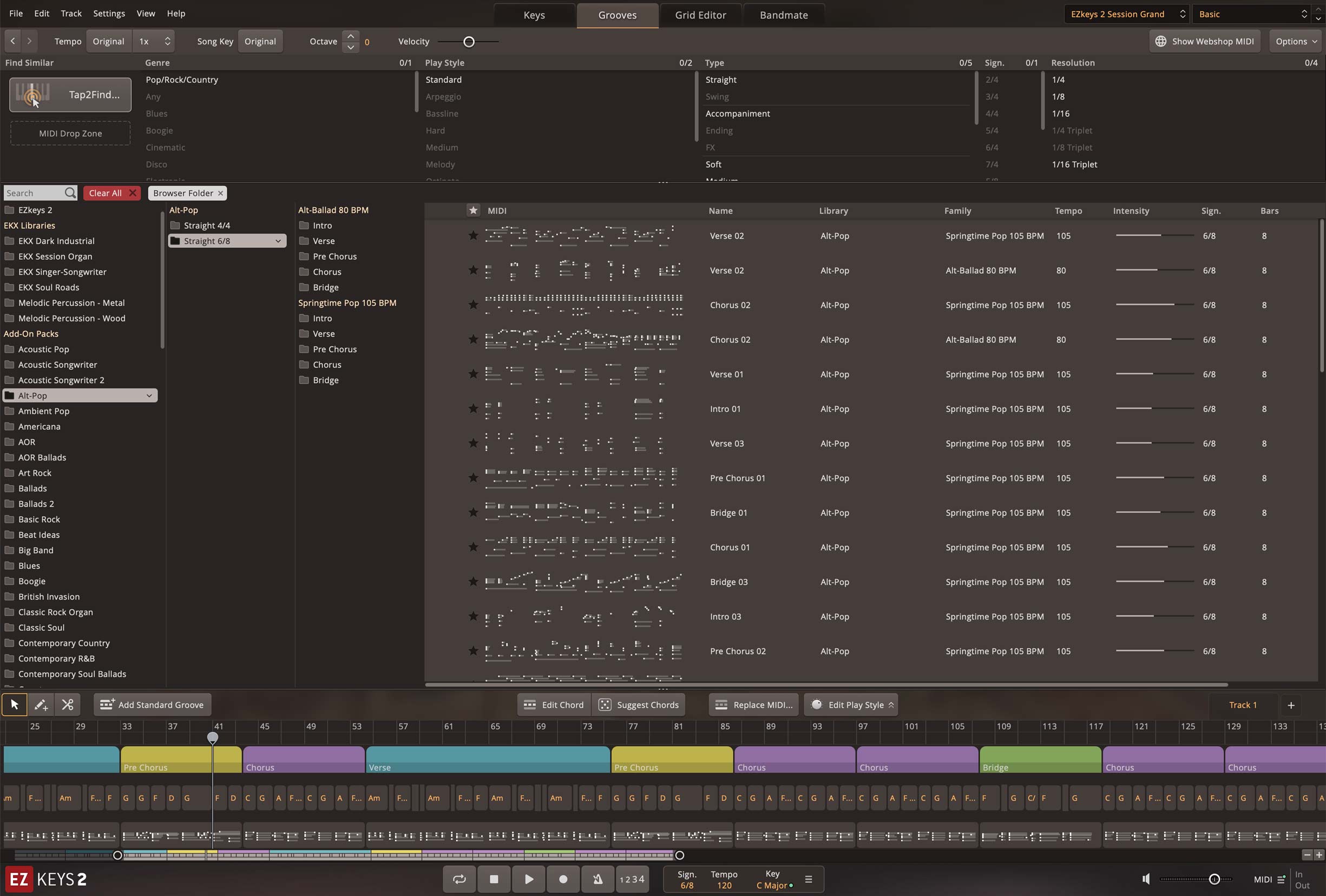Adjust the Velocity slider knob

tap(469, 42)
